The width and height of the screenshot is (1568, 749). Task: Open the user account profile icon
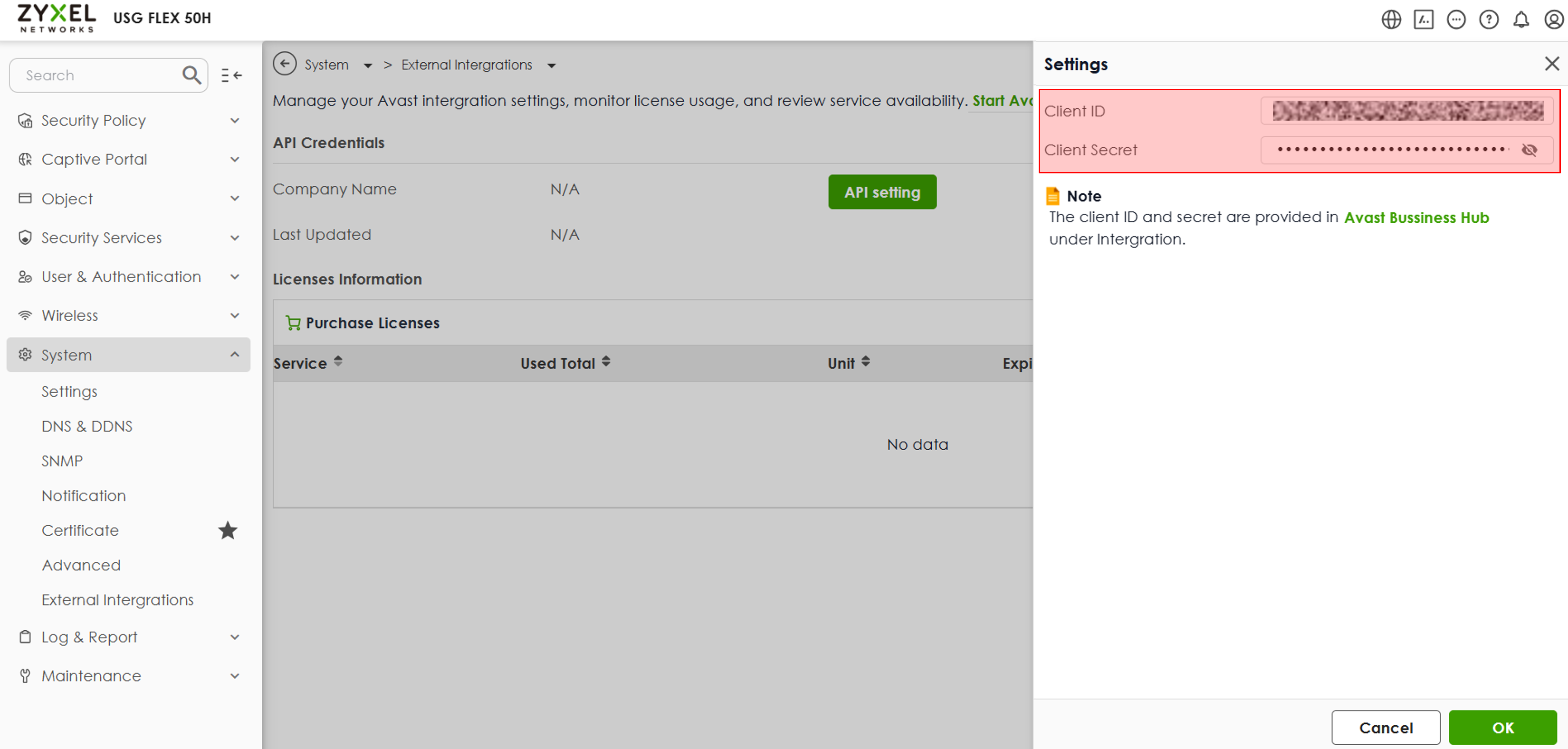click(1553, 20)
